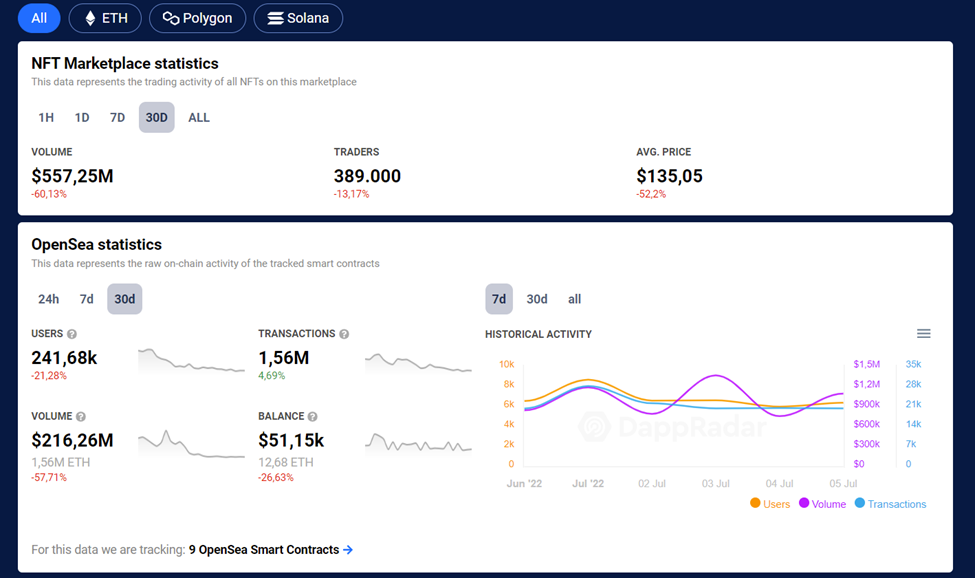Switch marketplace statistics to 7D

[117, 117]
